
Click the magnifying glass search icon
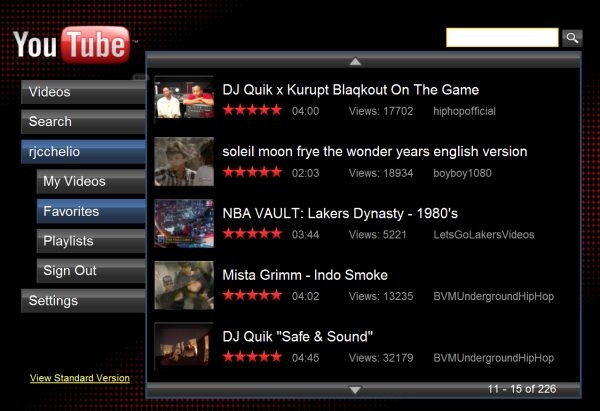click(x=572, y=38)
